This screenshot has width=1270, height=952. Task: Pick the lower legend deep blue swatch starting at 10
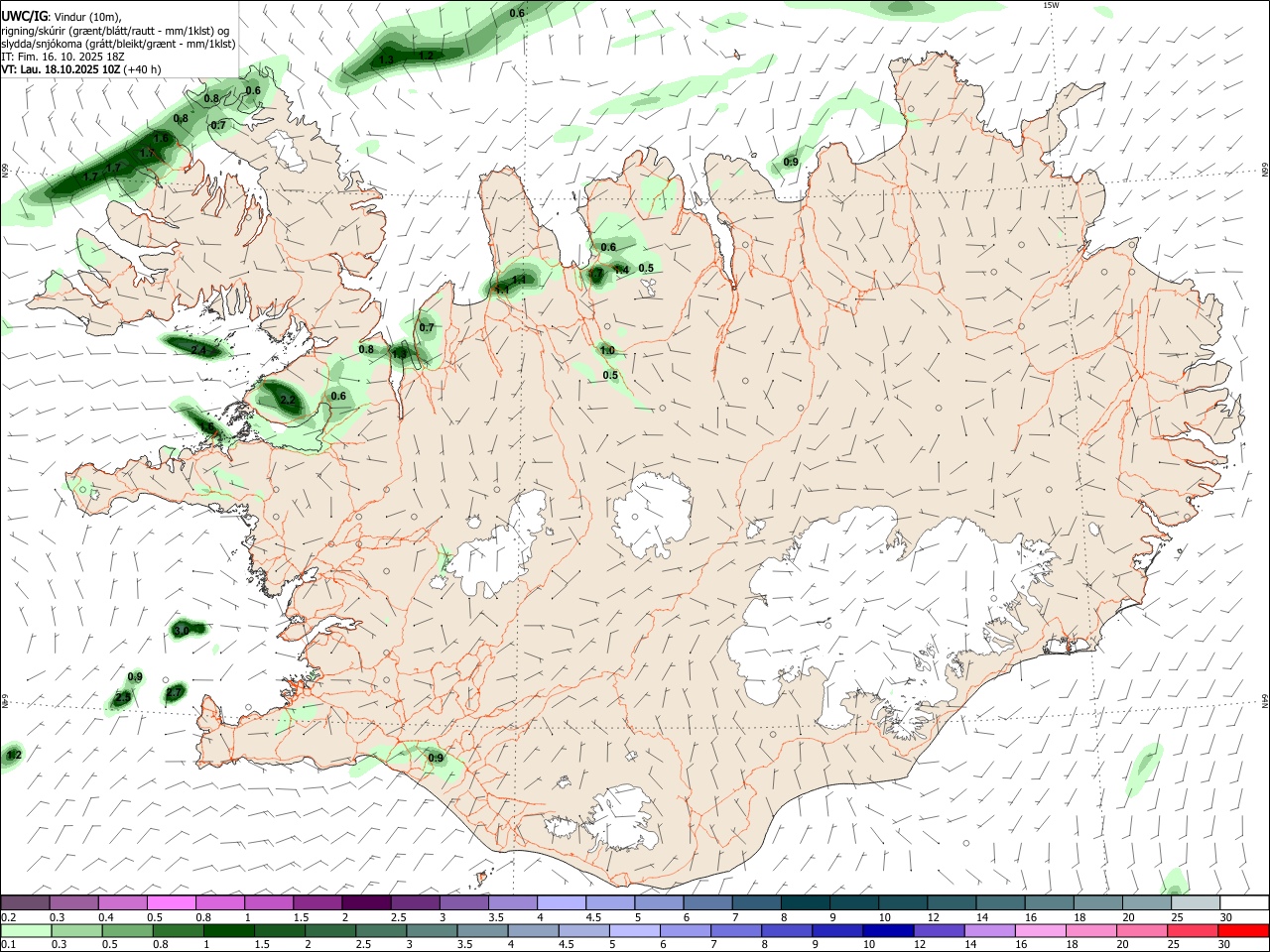point(888,931)
